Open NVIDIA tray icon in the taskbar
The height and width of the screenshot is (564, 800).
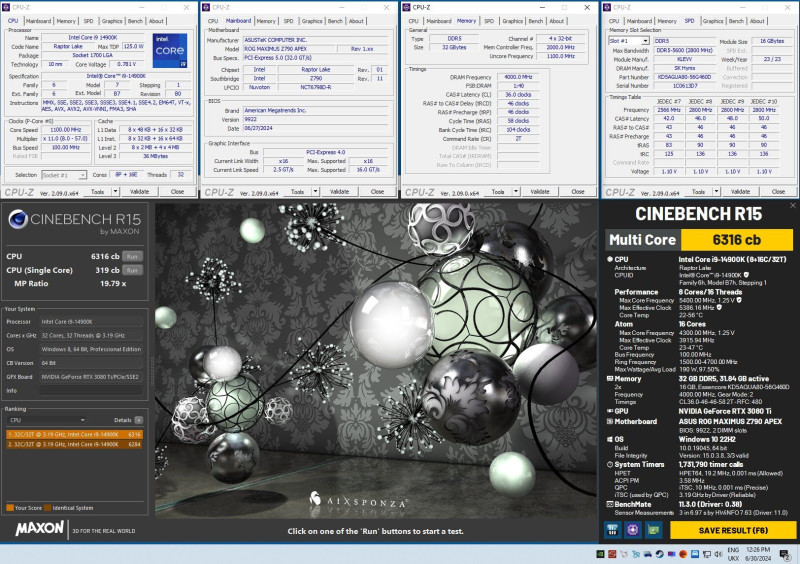601,554
